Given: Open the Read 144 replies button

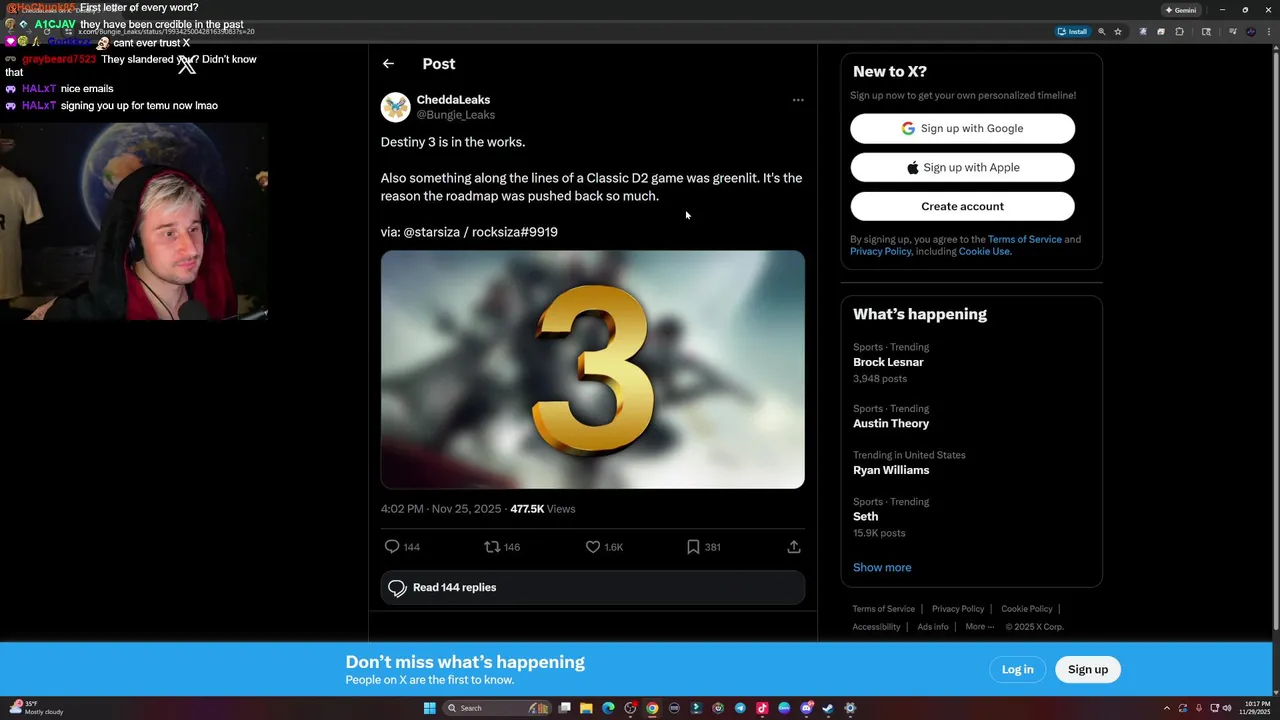Looking at the screenshot, I should pos(592,588).
